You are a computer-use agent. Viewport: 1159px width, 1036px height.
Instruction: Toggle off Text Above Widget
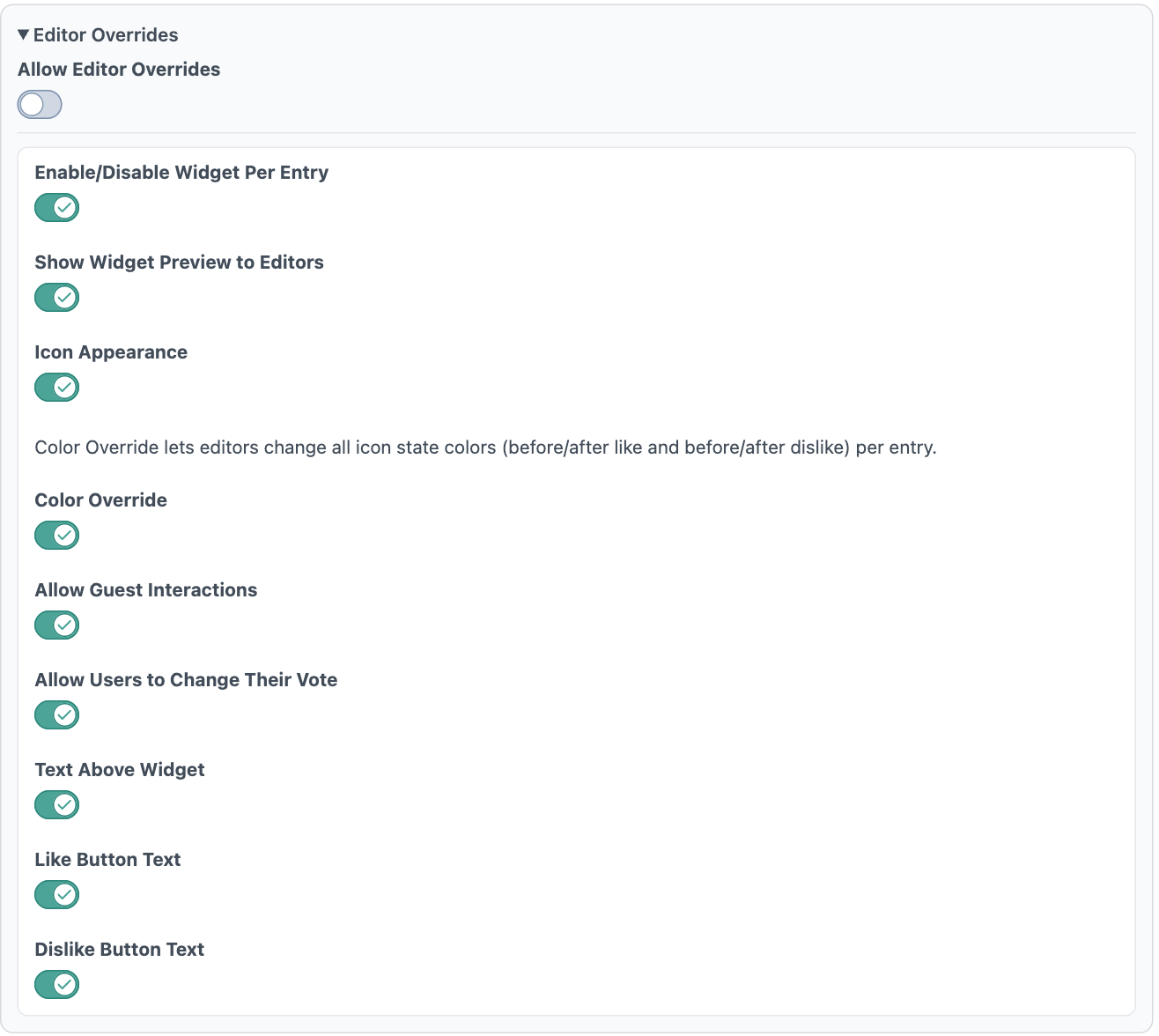coord(56,804)
